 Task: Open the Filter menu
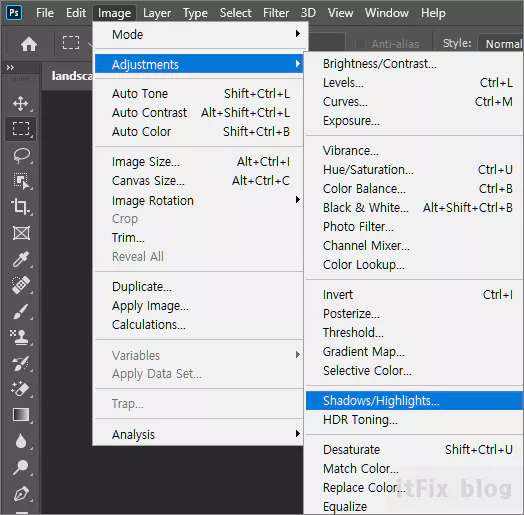pyautogui.click(x=276, y=13)
